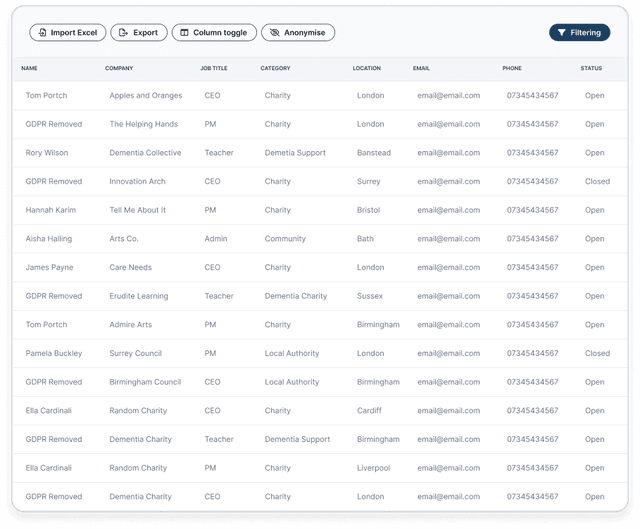Select the Innovation Arch company cell
640x529 pixels.
138,181
